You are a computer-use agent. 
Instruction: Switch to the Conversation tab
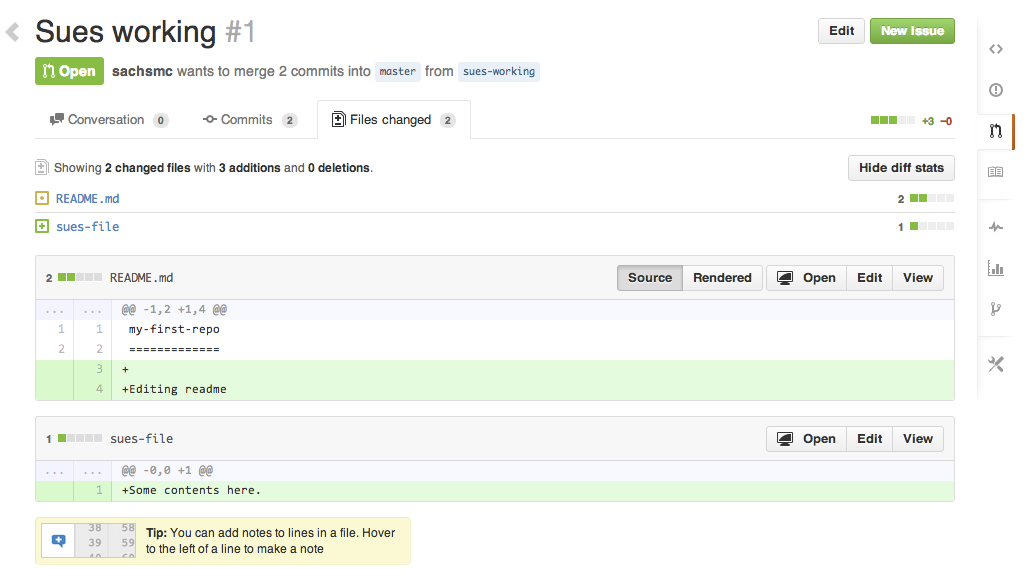[x=106, y=120]
